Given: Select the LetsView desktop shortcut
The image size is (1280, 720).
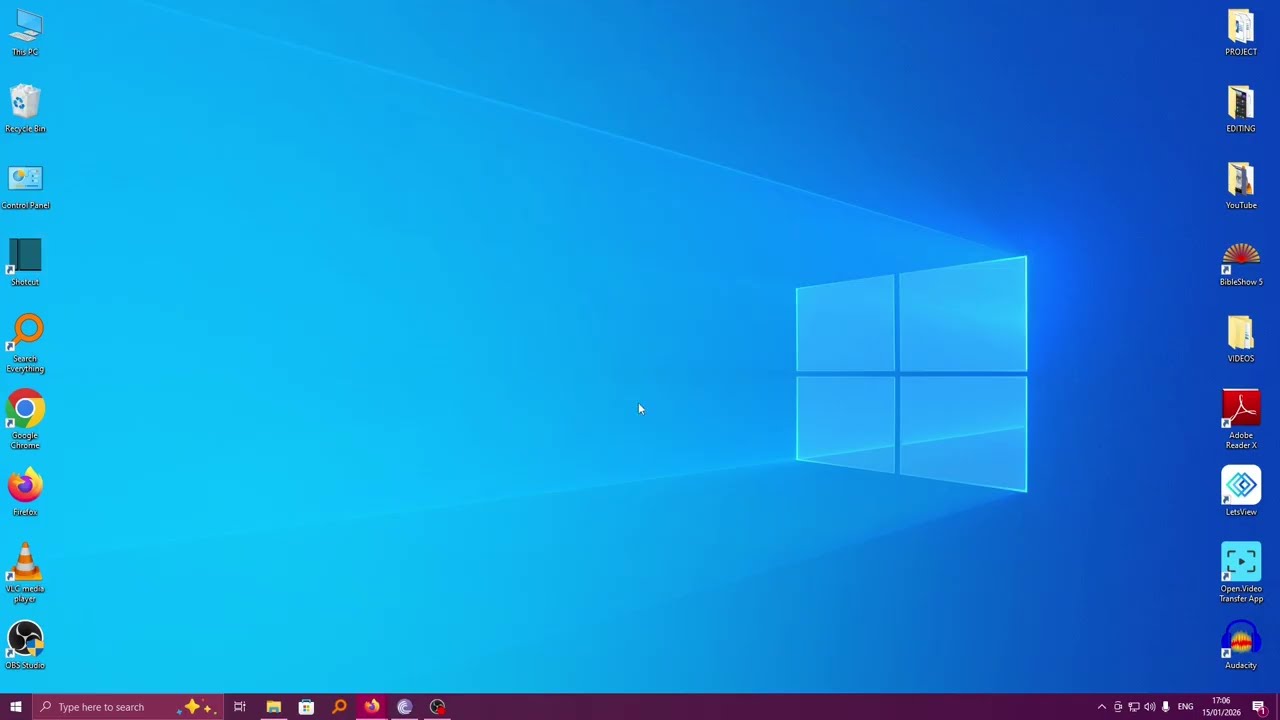Looking at the screenshot, I should pos(1241,493).
